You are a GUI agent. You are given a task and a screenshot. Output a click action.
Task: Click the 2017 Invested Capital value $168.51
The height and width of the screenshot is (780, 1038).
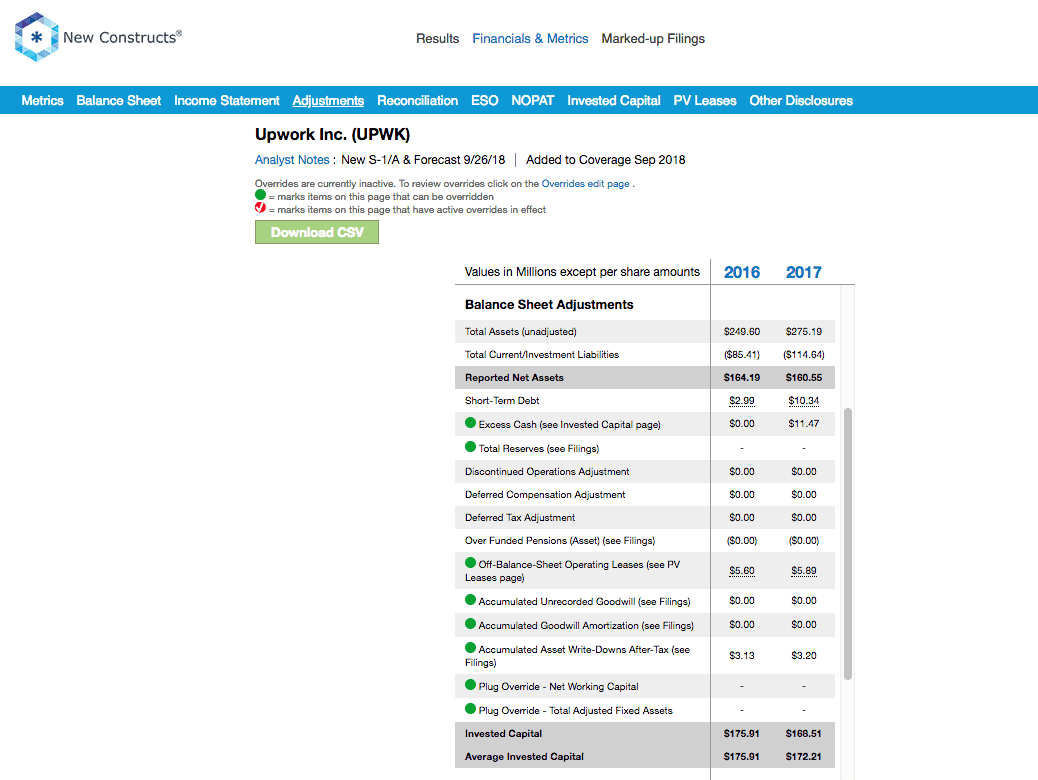pos(804,734)
